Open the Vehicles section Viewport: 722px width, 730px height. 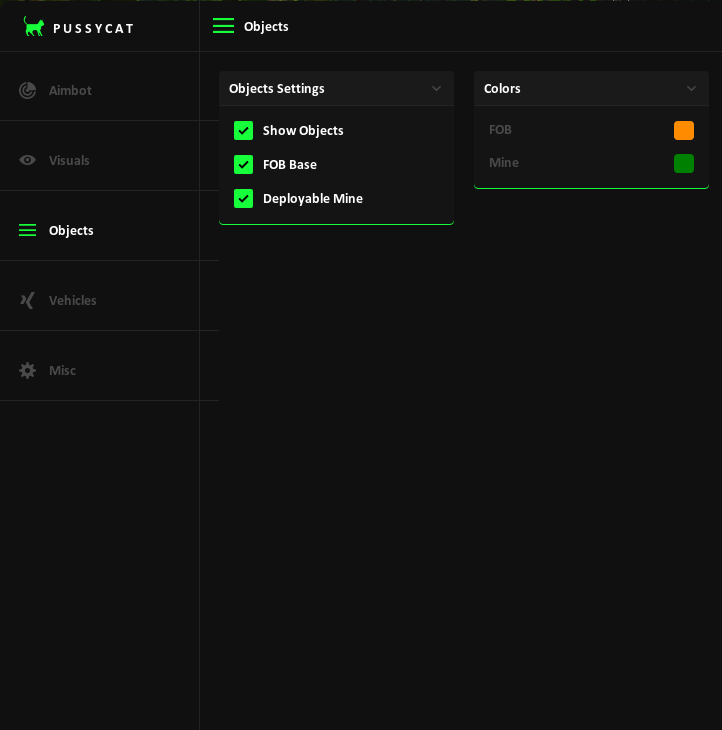[x=72, y=300]
